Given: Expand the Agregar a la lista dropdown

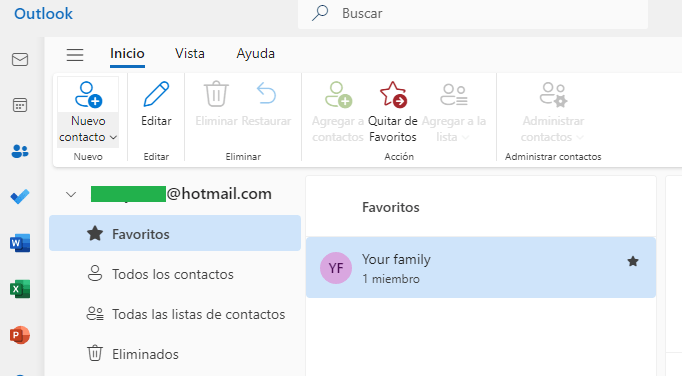Looking at the screenshot, I should pyautogui.click(x=465, y=137).
